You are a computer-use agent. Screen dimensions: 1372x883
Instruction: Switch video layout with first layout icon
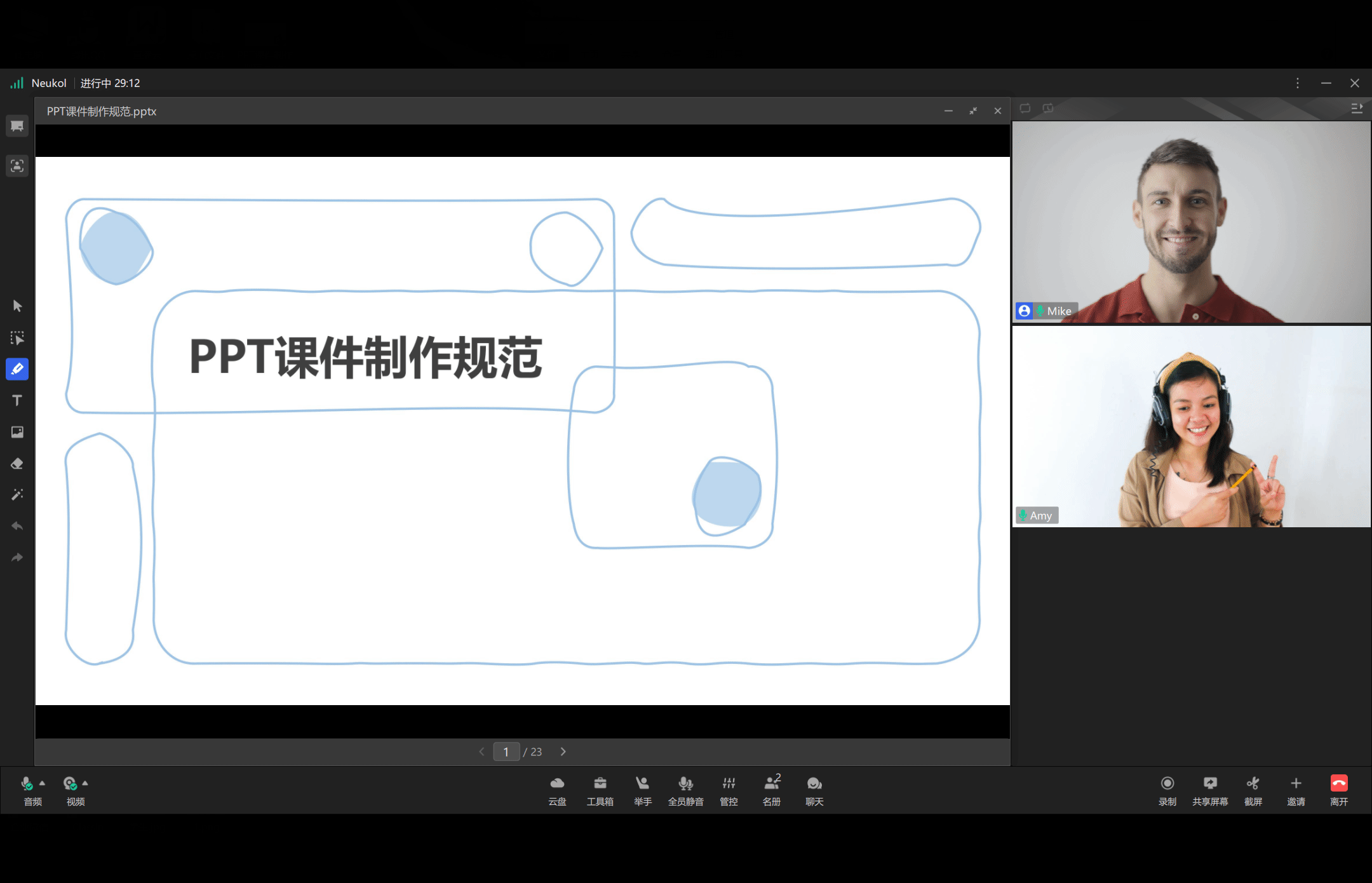[1025, 109]
